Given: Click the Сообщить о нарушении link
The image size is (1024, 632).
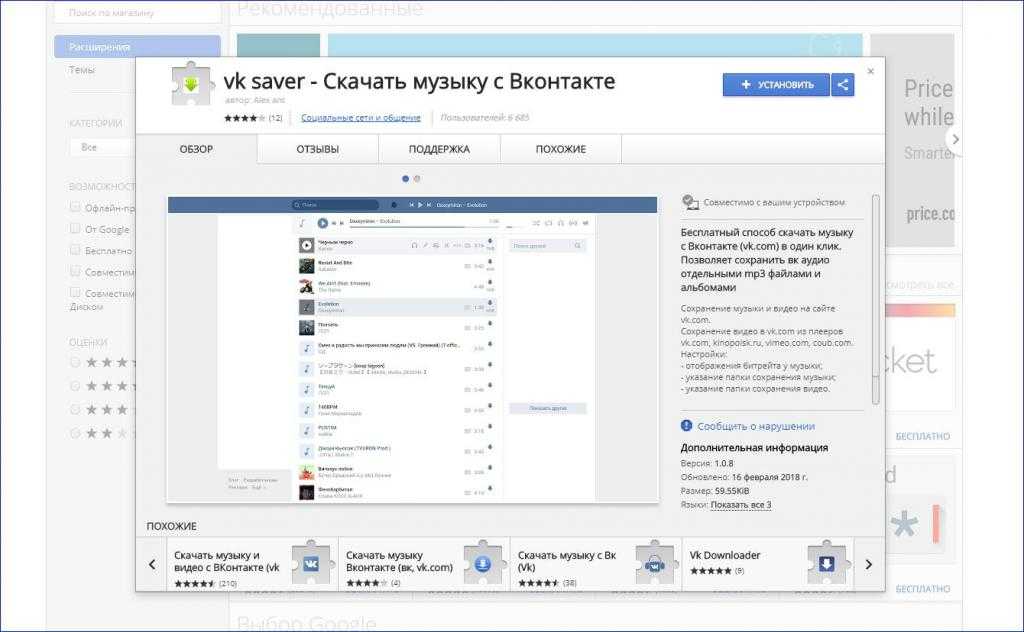Looking at the screenshot, I should click(756, 426).
